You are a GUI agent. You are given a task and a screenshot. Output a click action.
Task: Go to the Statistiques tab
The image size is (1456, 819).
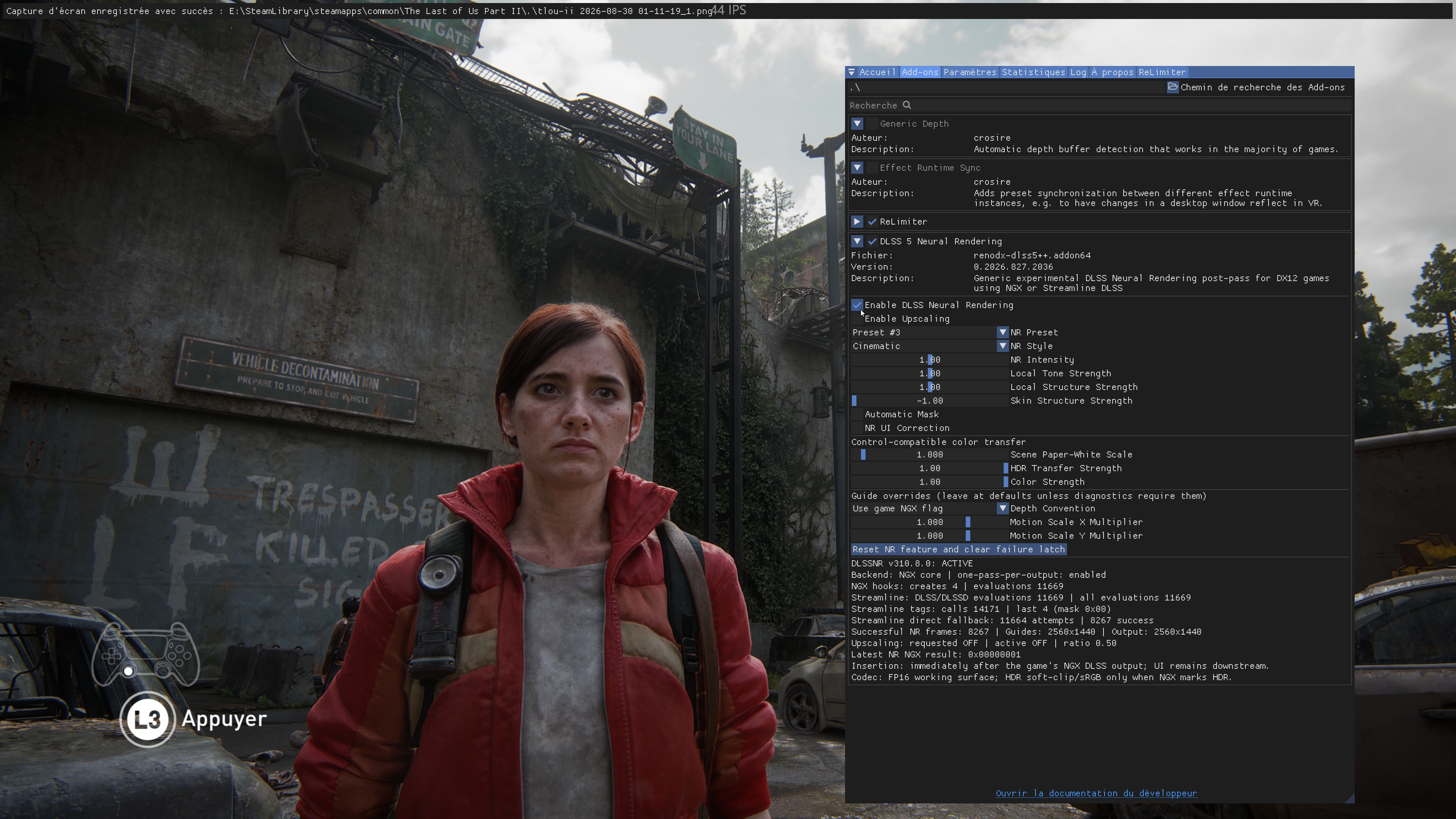1033,72
